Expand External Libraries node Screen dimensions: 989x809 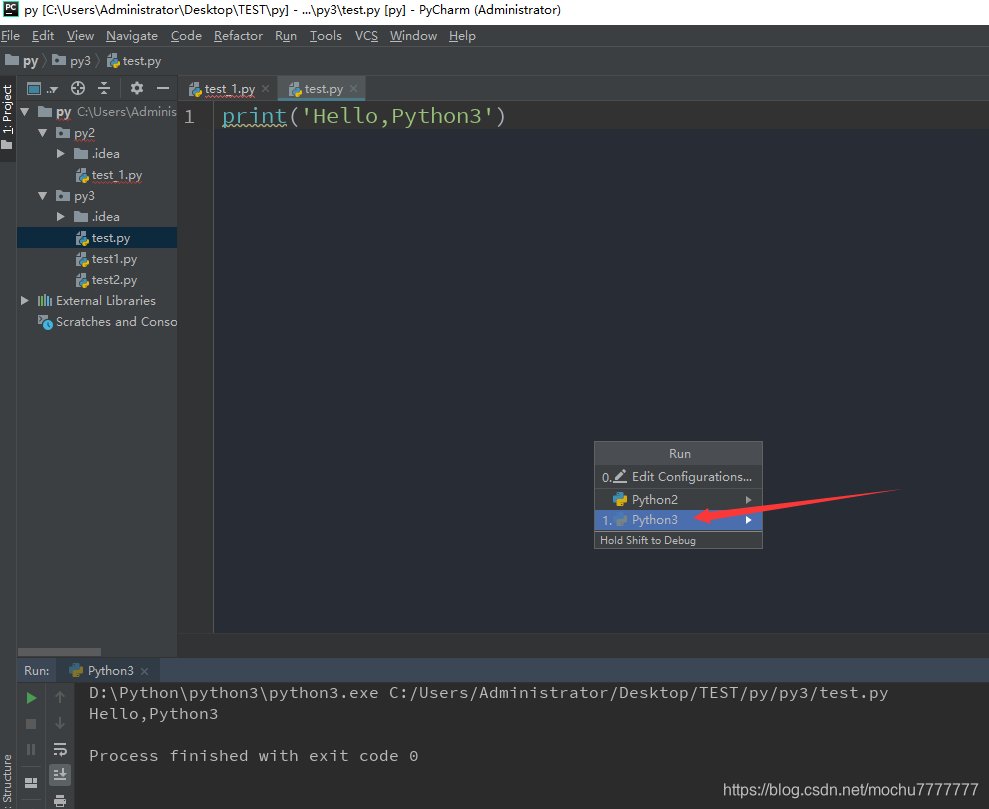pyautogui.click(x=25, y=301)
